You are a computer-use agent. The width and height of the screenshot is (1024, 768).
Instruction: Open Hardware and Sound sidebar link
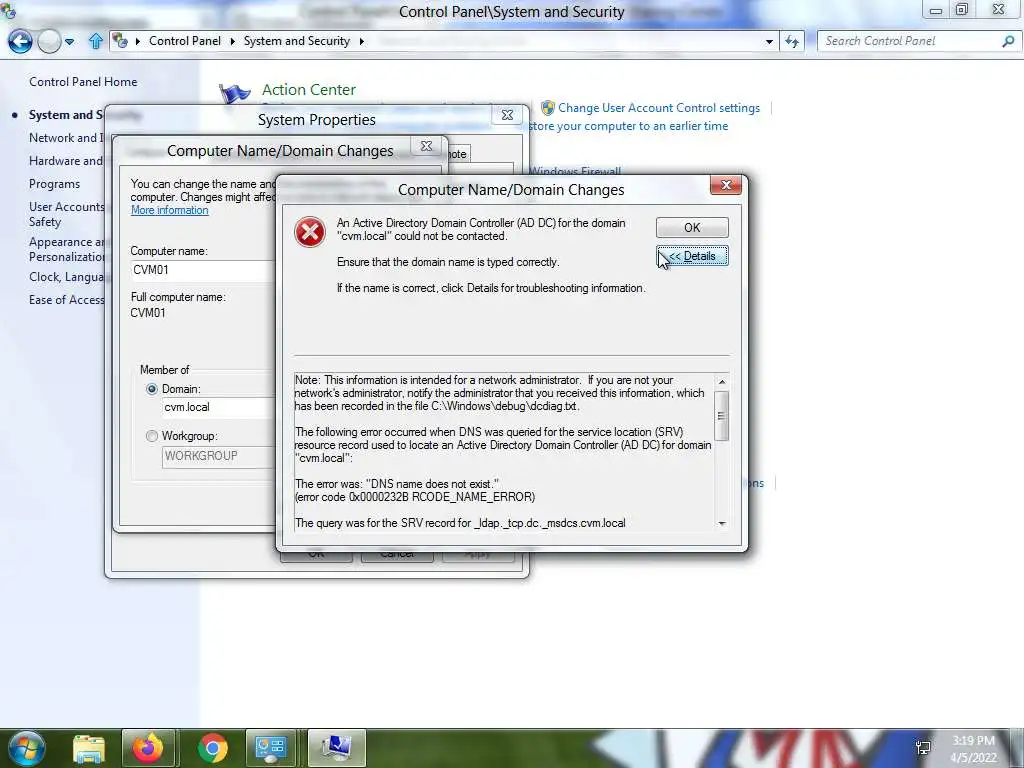66,161
